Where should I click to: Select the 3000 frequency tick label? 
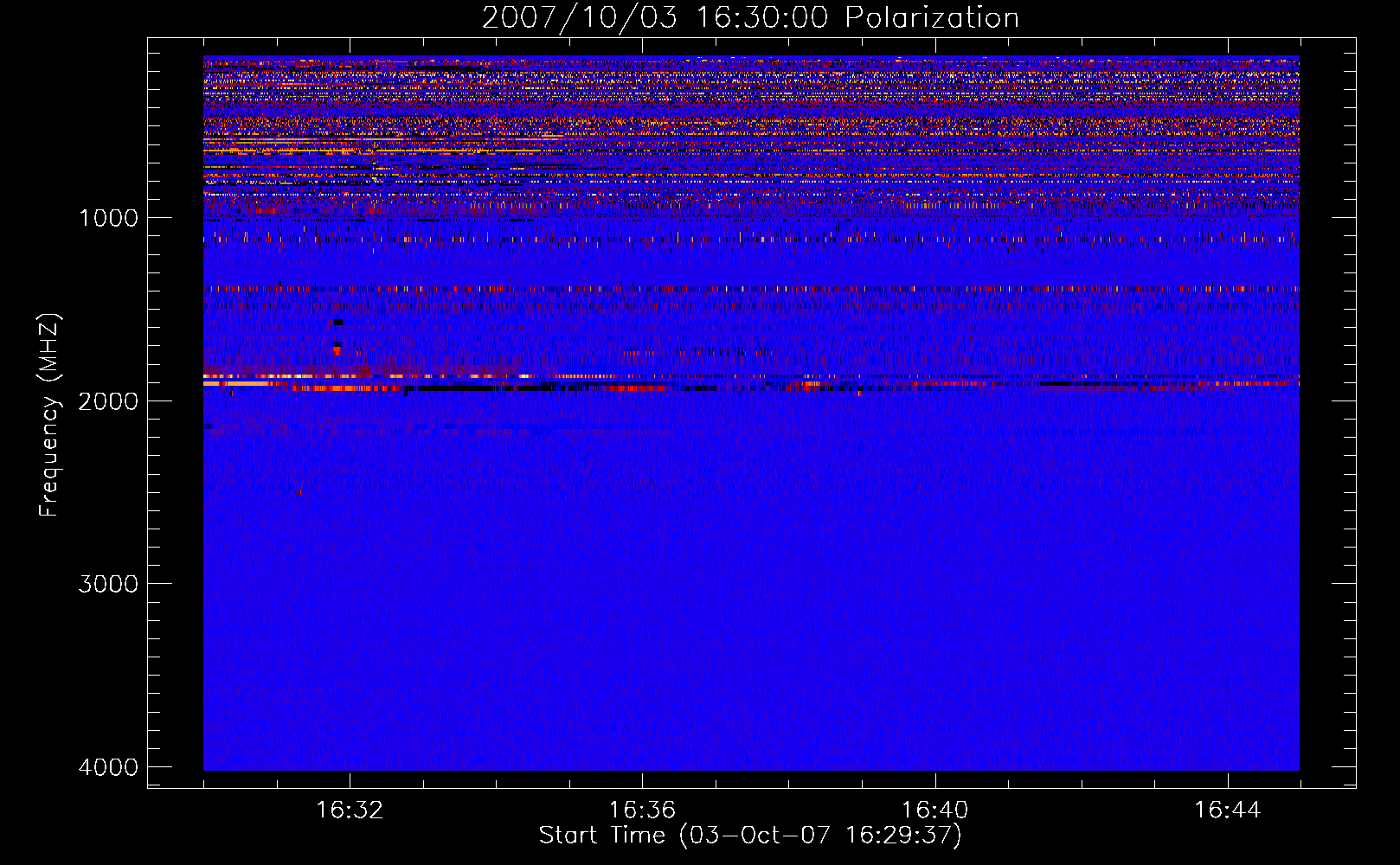click(108, 584)
